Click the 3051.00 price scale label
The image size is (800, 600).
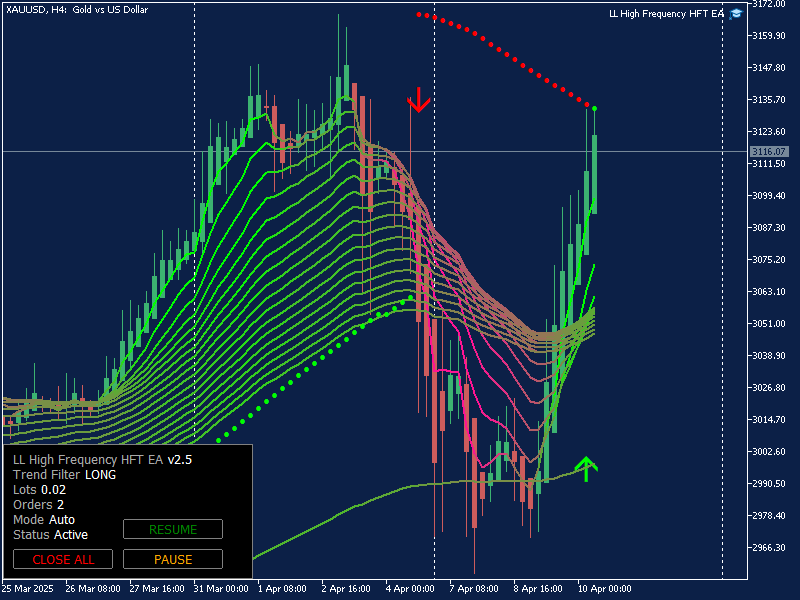pyautogui.click(x=769, y=323)
